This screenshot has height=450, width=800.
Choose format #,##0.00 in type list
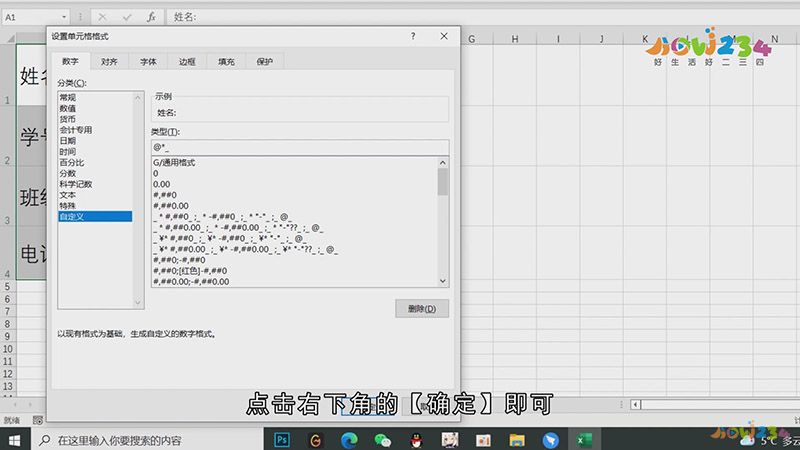click(294, 206)
